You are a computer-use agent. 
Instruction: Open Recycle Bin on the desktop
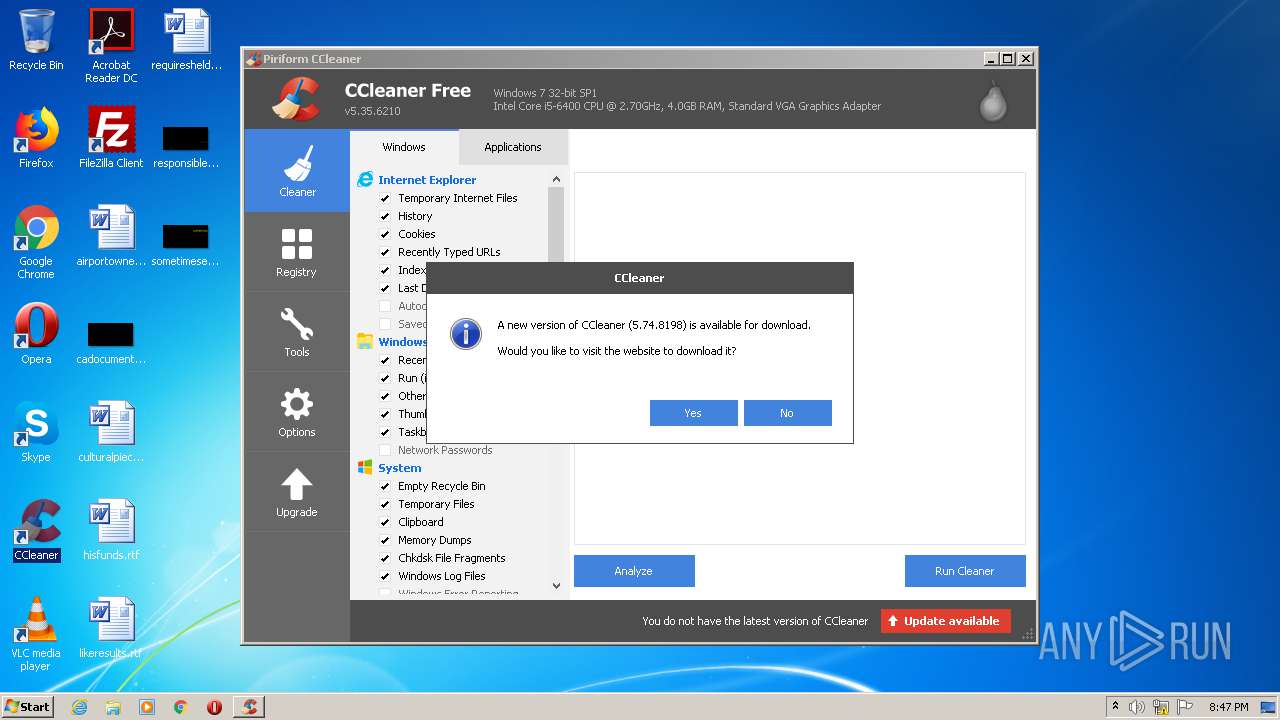(36, 40)
